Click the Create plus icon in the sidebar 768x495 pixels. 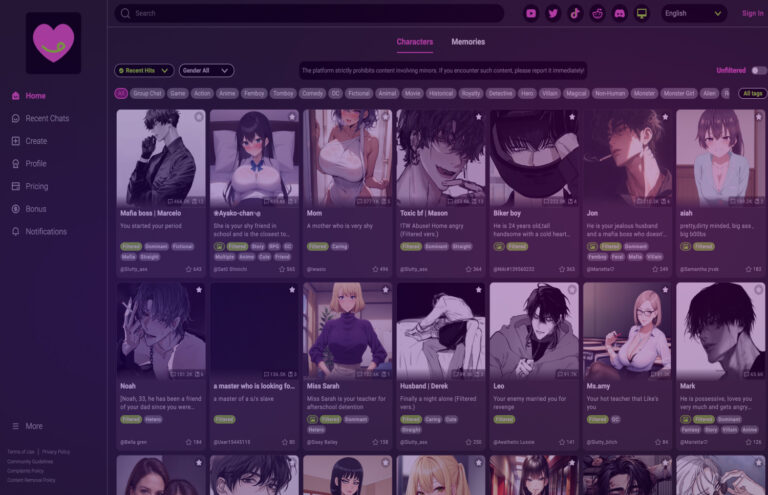pos(16,141)
